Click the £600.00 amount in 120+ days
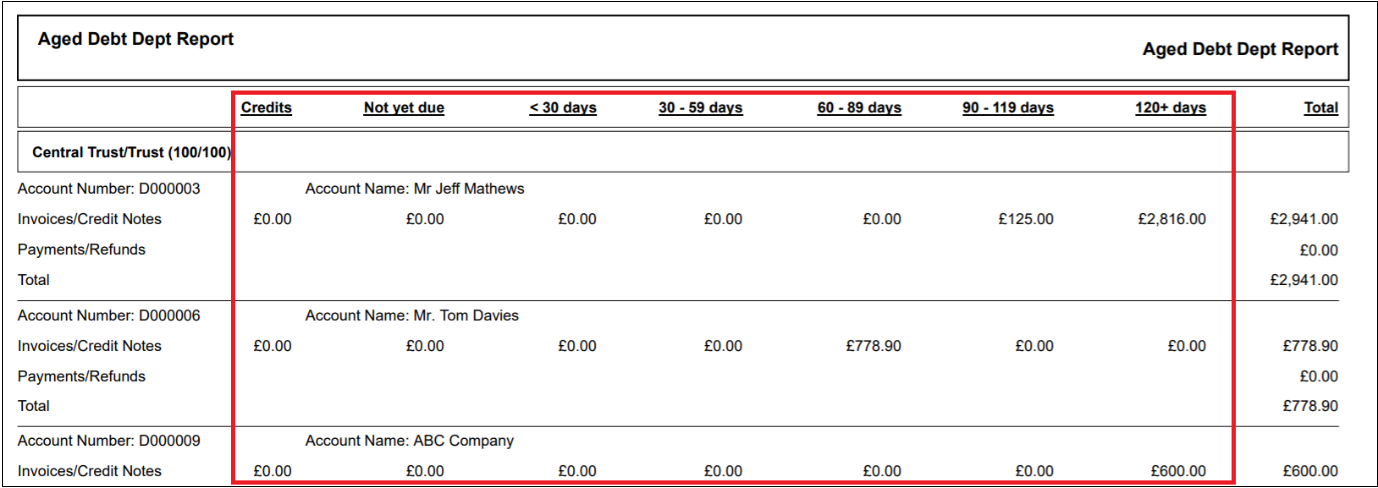The width and height of the screenshot is (1378, 488). [1178, 471]
